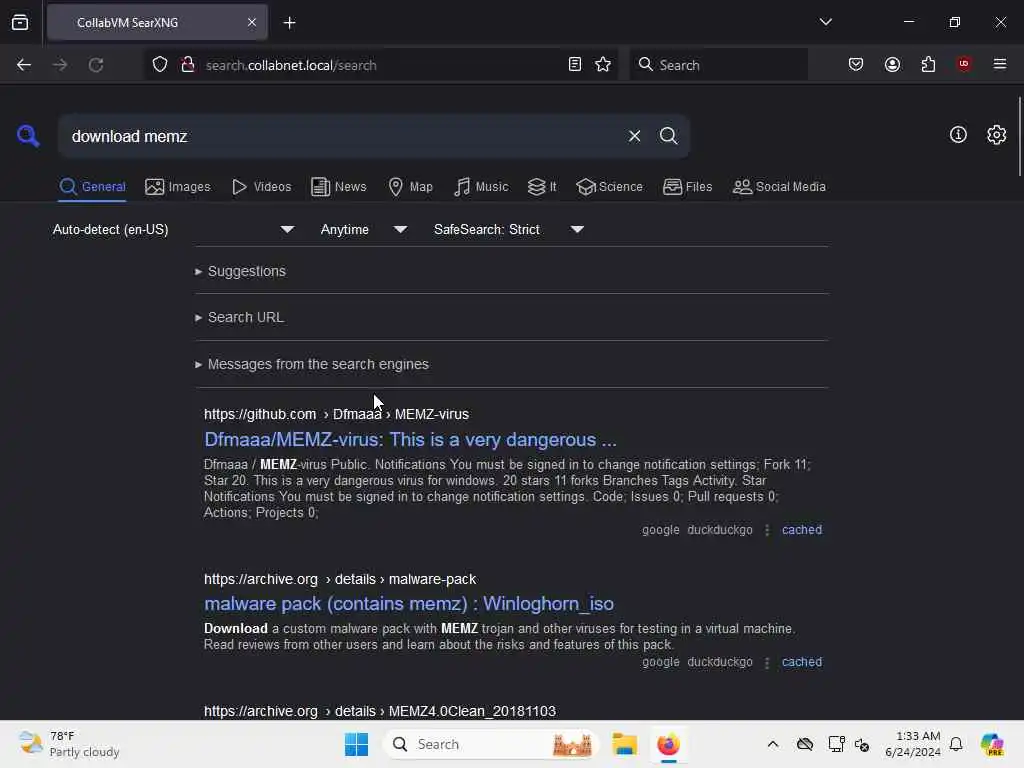Screen dimensions: 1024x768
Task: Open Firefox View tab icon
Action: [x=20, y=22]
